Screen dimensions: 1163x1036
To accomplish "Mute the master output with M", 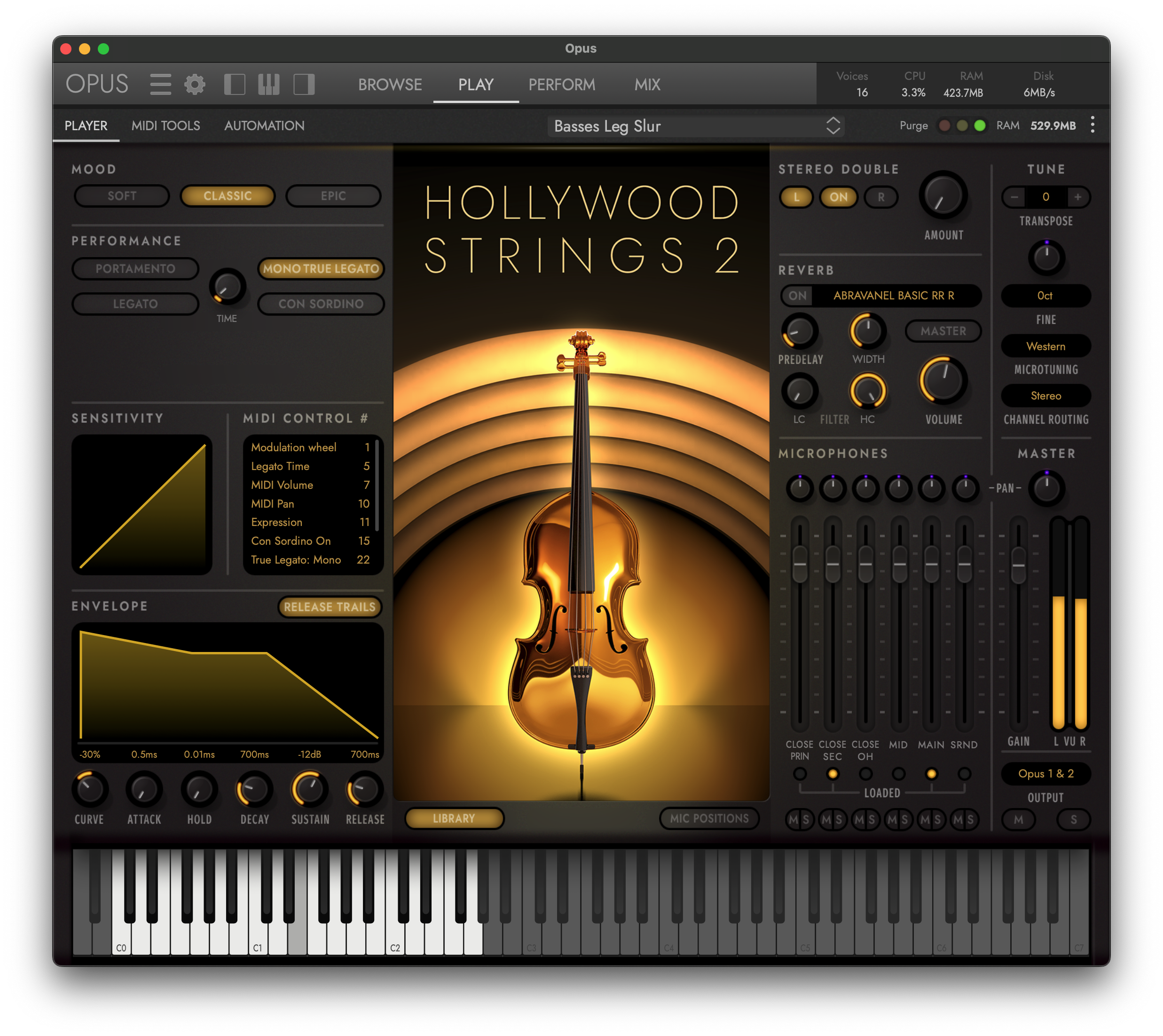I will tap(1018, 820).
